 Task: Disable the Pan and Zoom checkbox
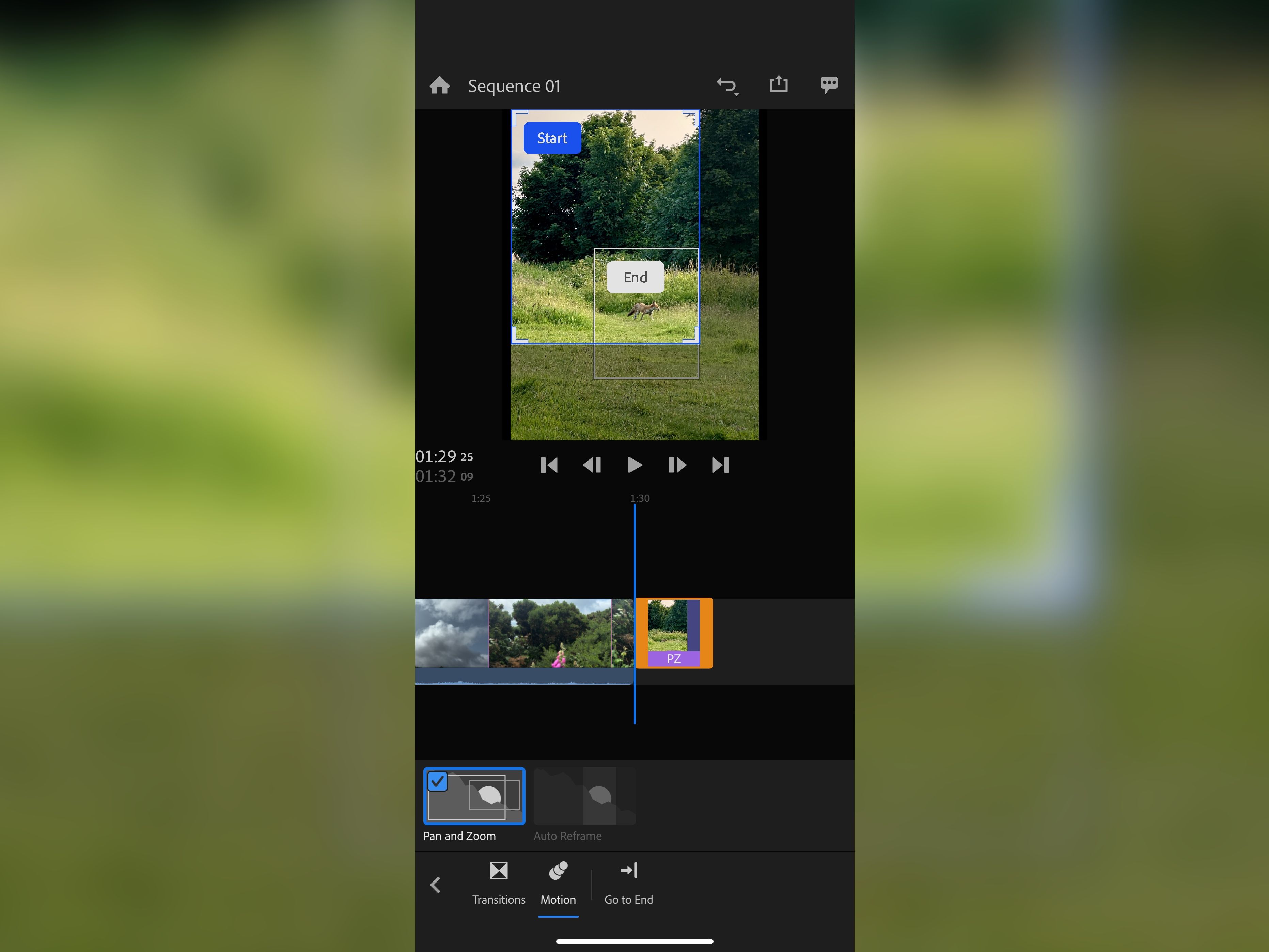tap(438, 781)
